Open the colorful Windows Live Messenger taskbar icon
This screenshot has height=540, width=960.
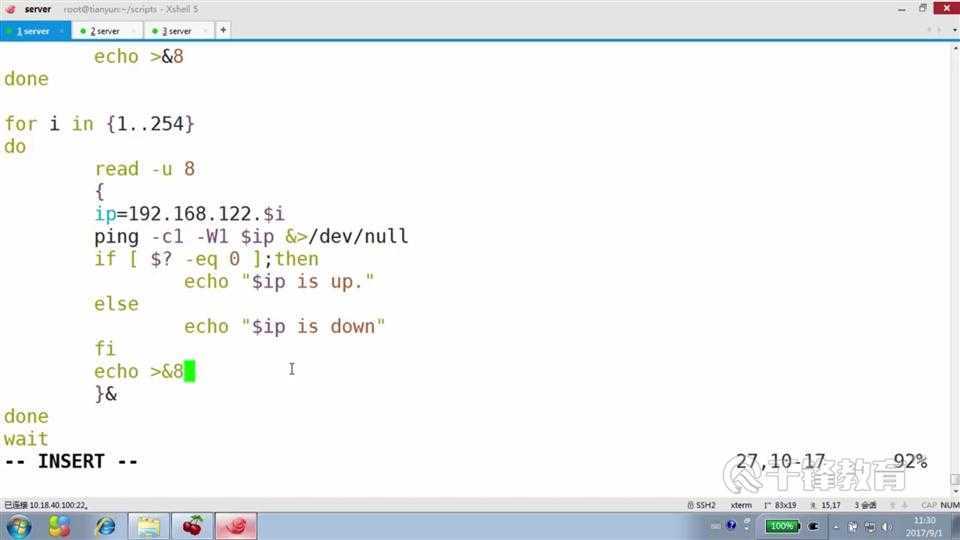coord(59,527)
